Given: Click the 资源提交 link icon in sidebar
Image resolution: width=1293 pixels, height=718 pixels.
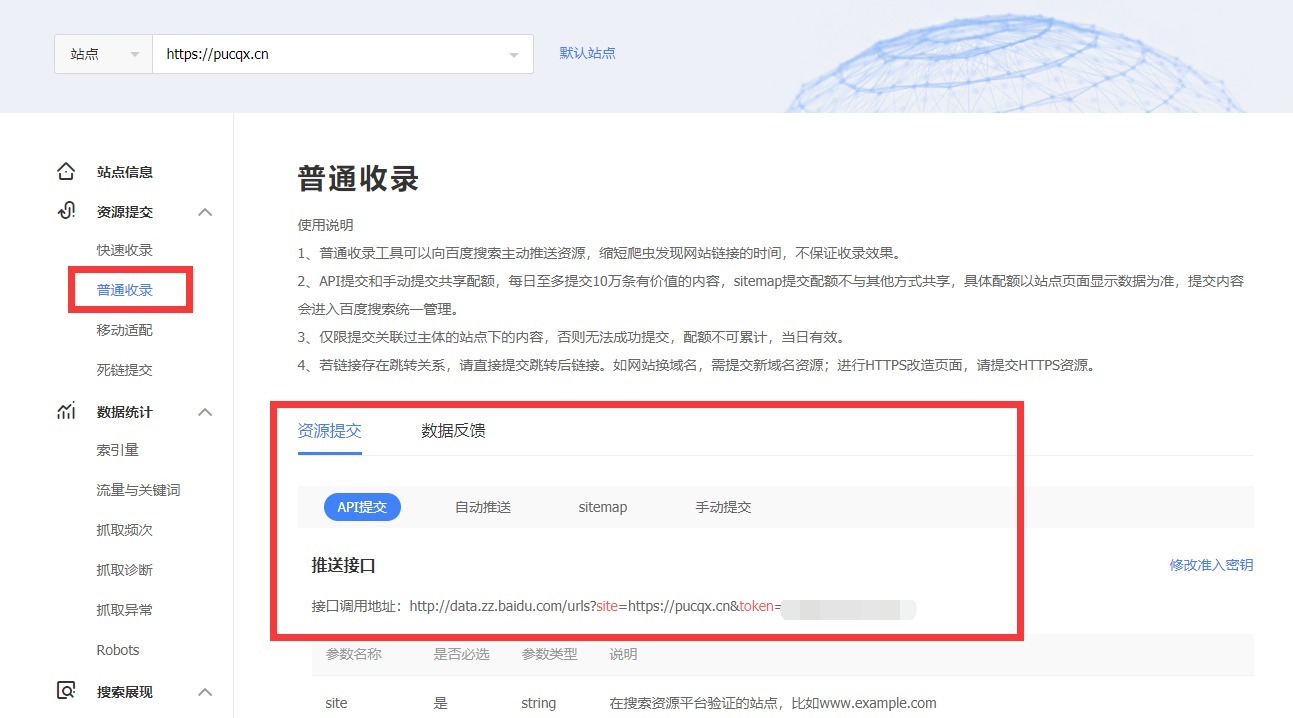Looking at the screenshot, I should (x=65, y=211).
